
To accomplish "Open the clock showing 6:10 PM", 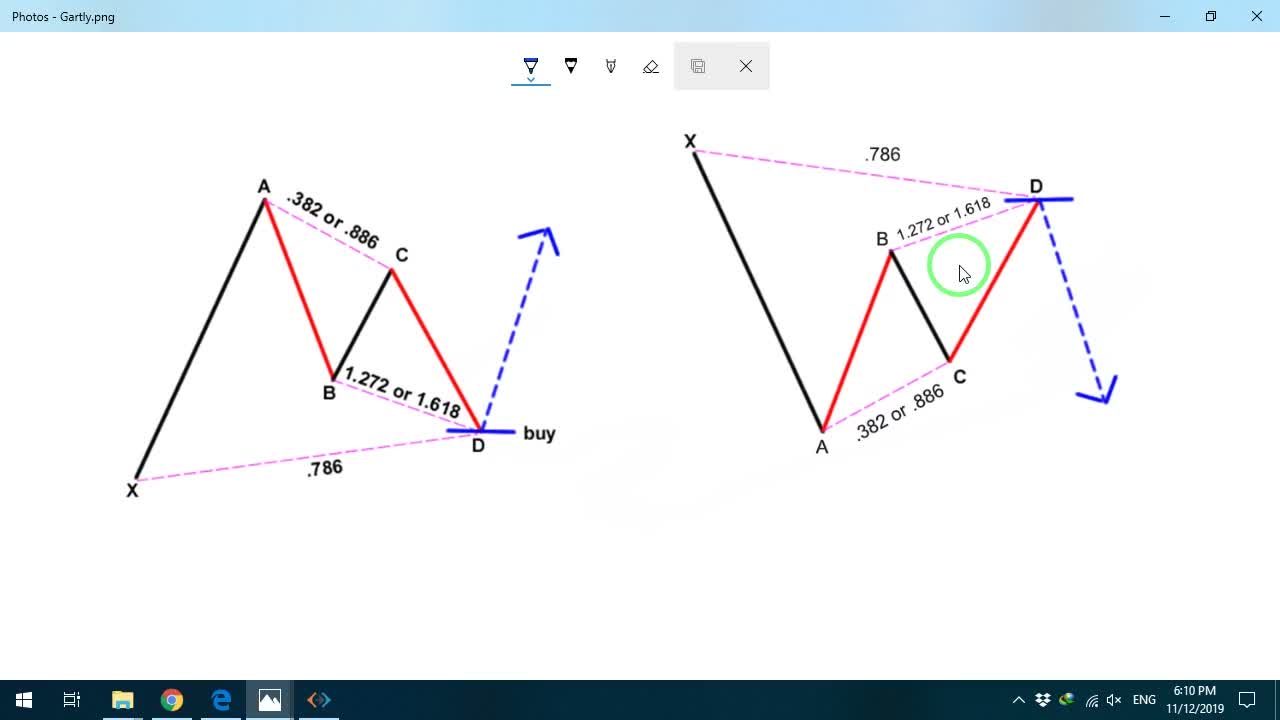I will tap(1195, 700).
